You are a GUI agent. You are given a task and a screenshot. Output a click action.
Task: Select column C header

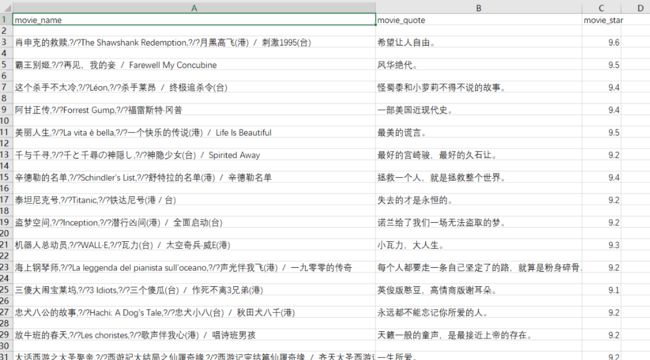(x=601, y=8)
